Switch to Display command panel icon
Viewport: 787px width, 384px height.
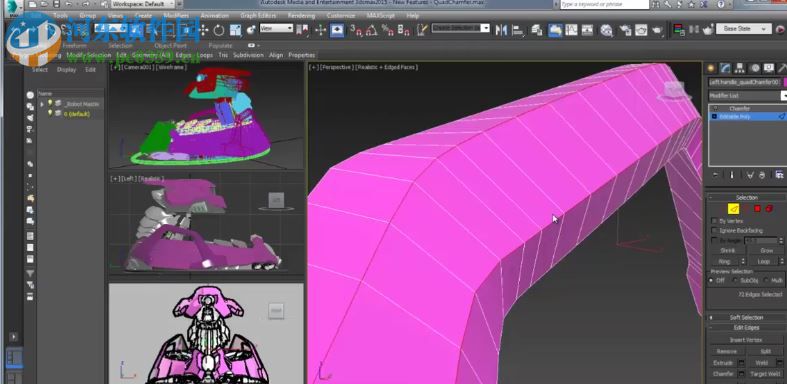(768, 68)
